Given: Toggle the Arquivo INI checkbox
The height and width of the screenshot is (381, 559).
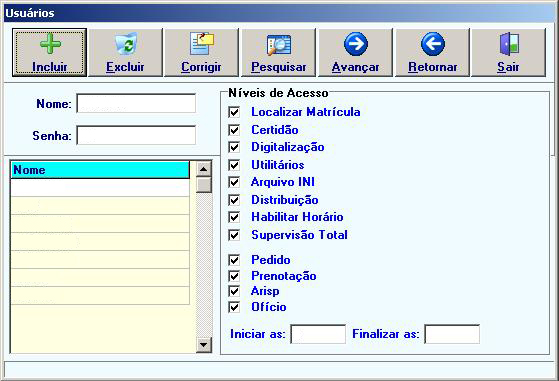Looking at the screenshot, I should (234, 182).
